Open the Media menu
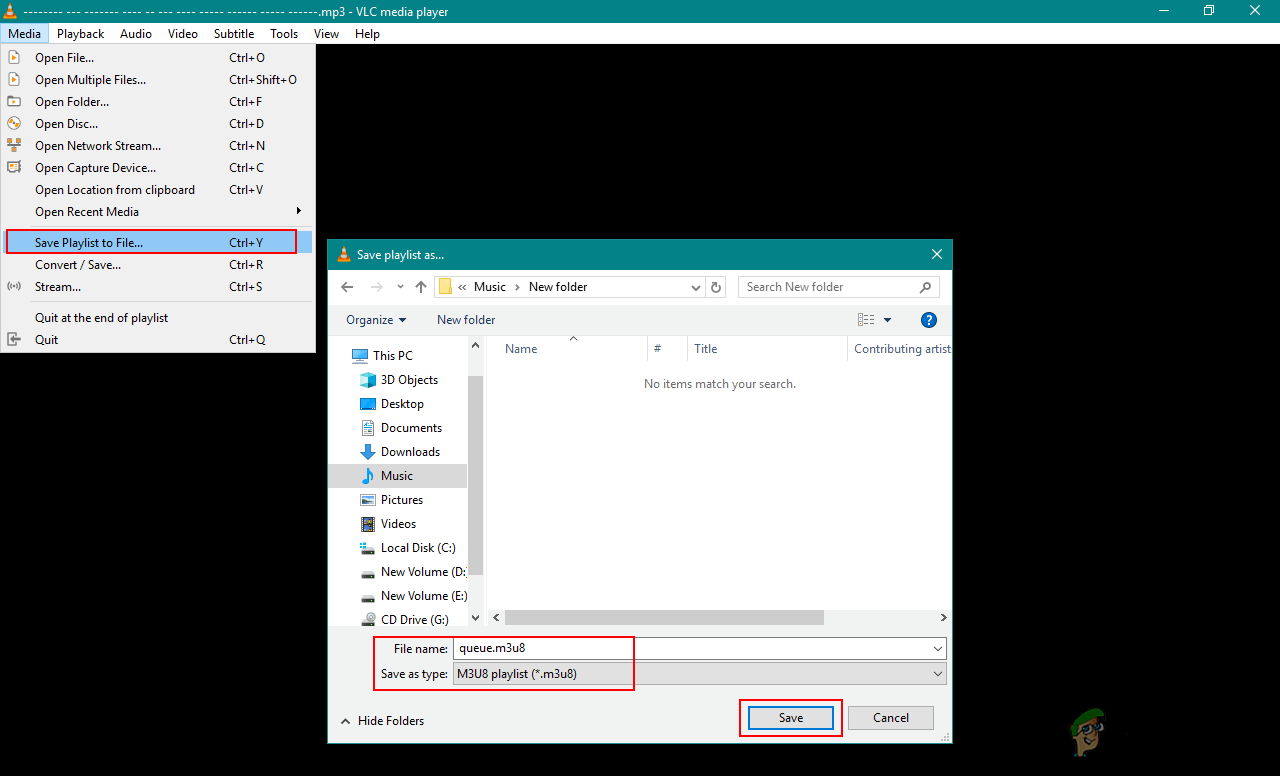This screenshot has width=1280, height=776. tap(24, 33)
